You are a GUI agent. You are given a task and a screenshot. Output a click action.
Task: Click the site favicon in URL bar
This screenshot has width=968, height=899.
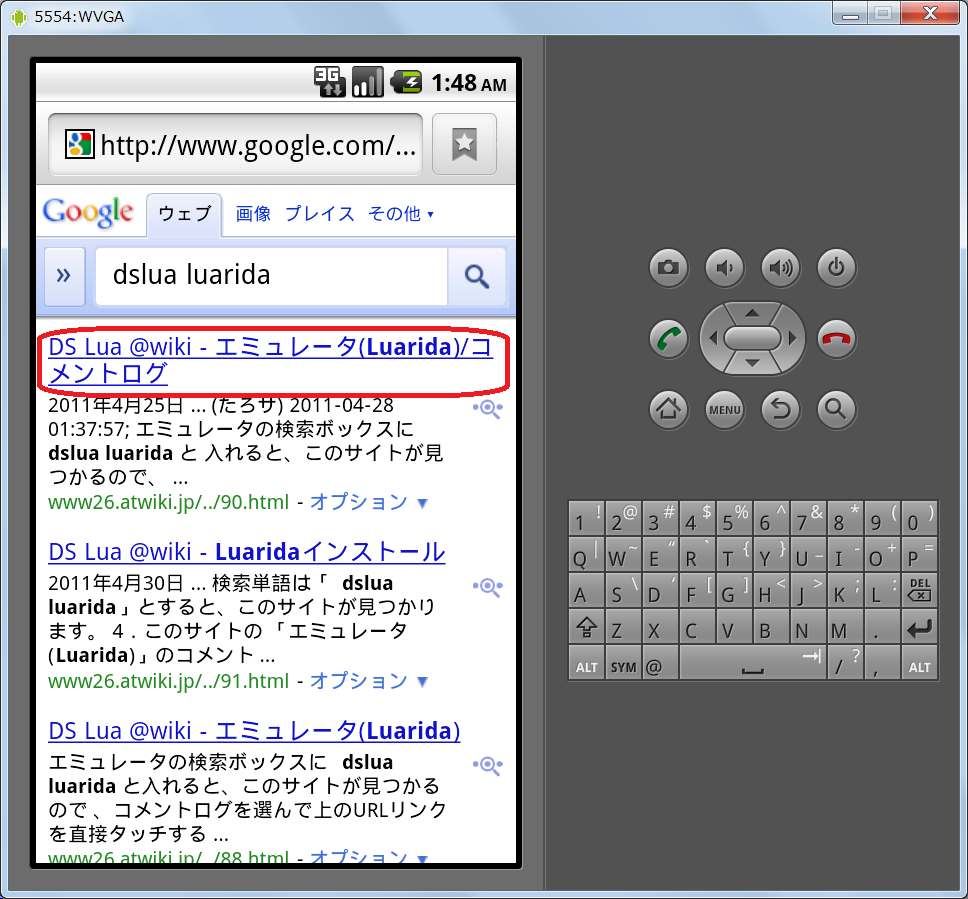[x=80, y=145]
